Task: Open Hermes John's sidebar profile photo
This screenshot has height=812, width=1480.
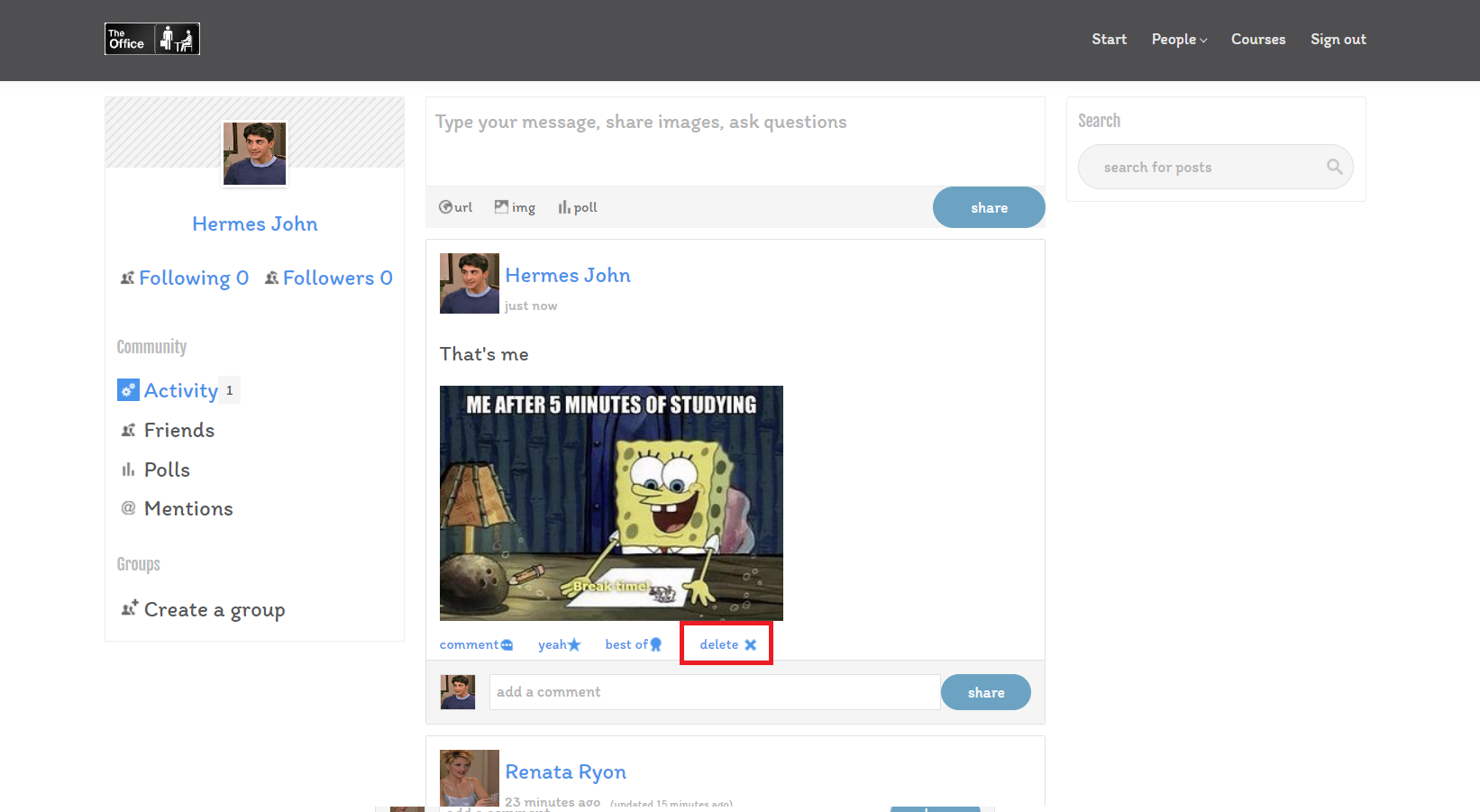Action: tap(255, 153)
